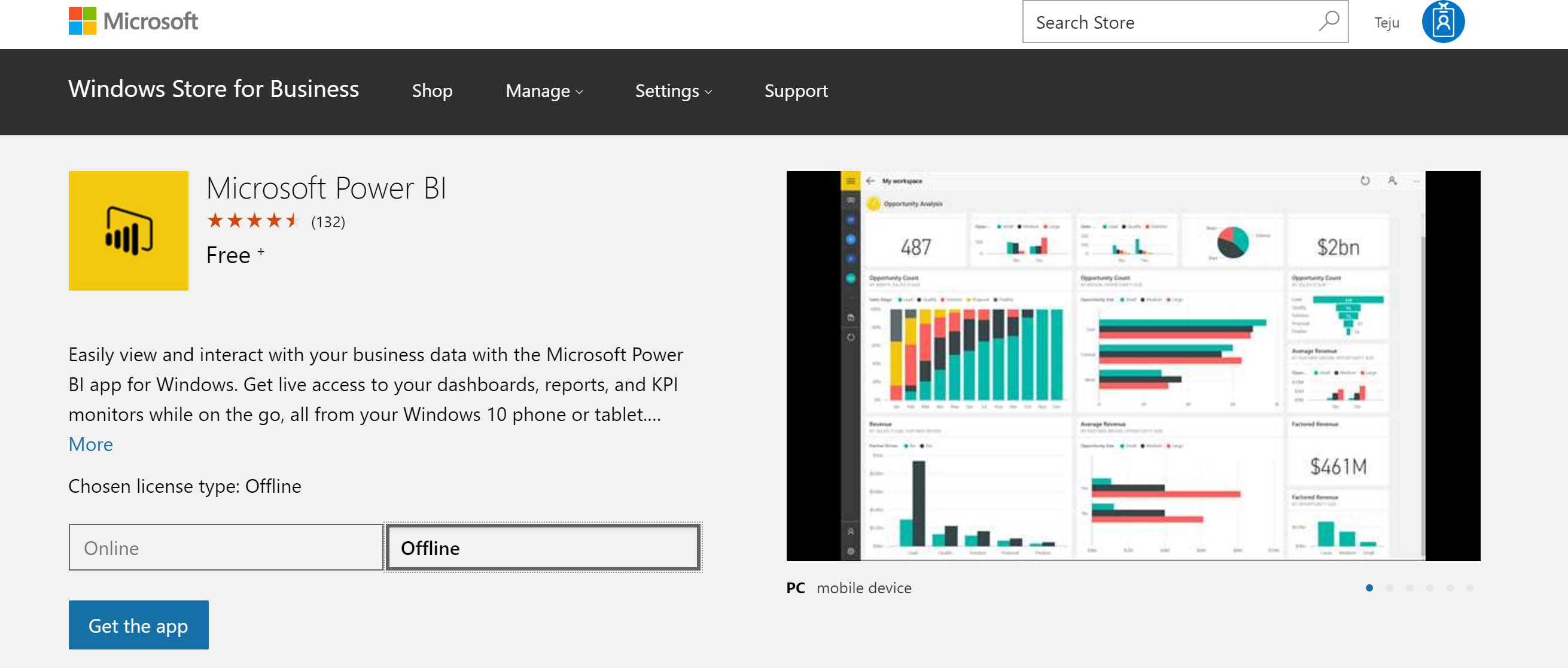Switch to the PC screenshots tab

click(x=796, y=588)
